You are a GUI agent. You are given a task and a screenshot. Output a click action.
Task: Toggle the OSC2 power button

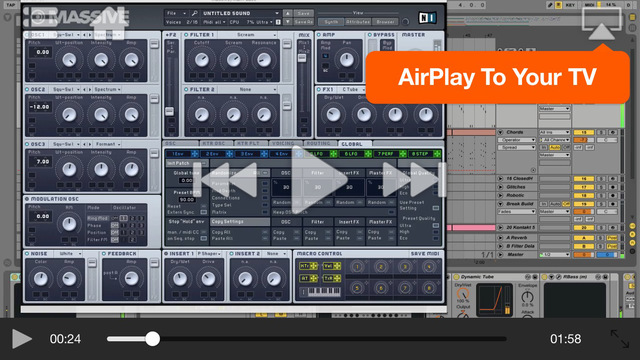click(x=27, y=89)
